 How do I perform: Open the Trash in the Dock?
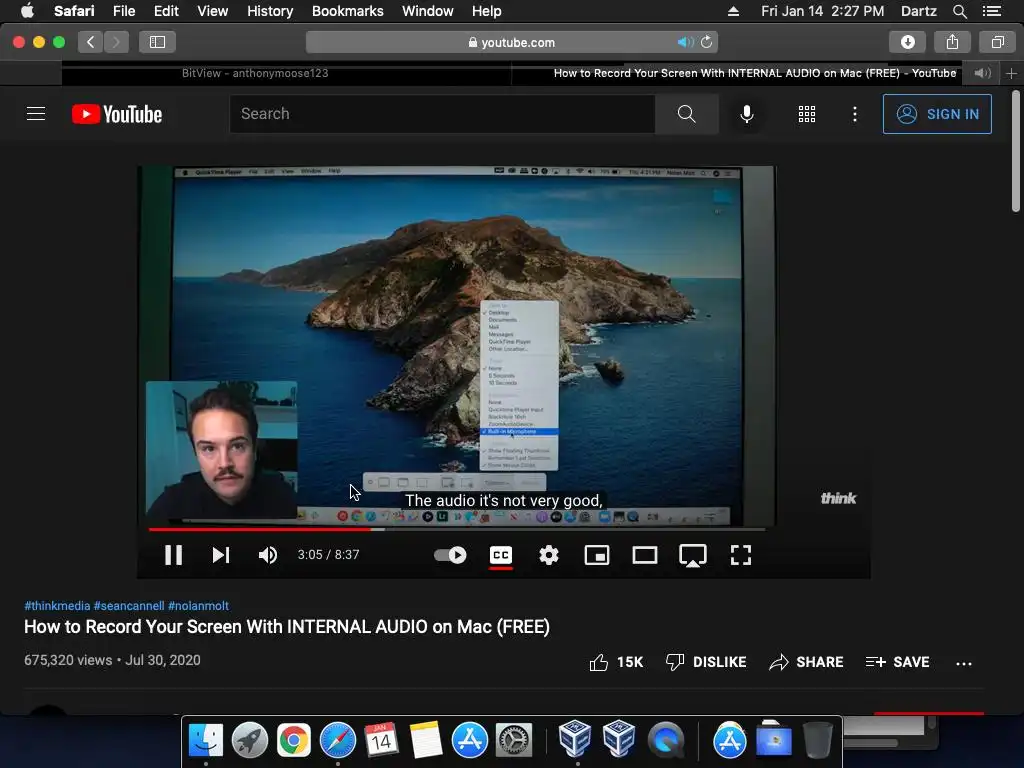click(x=818, y=741)
